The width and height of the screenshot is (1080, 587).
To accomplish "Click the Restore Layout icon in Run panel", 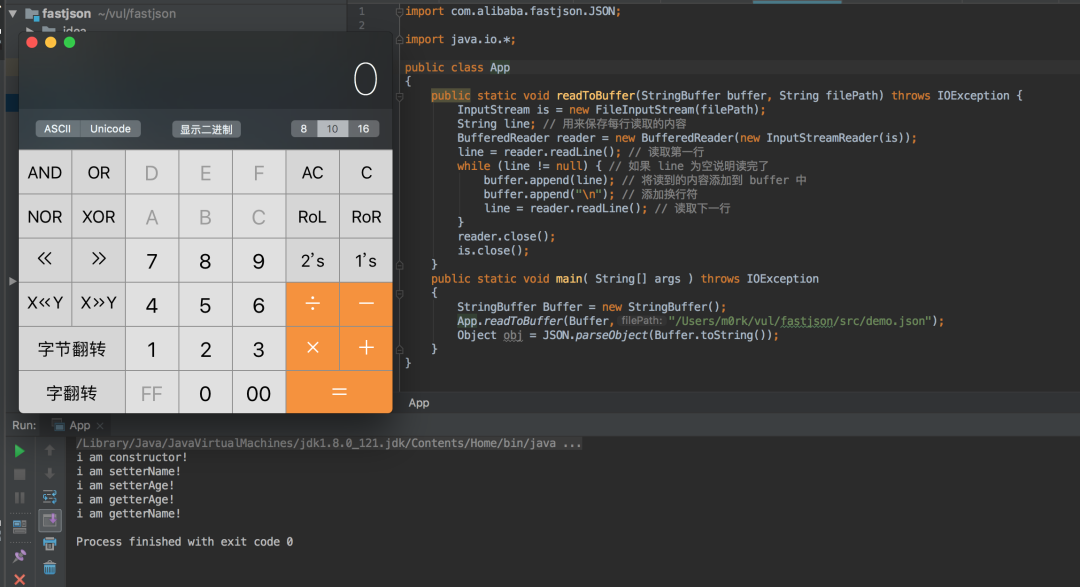I will (x=20, y=527).
